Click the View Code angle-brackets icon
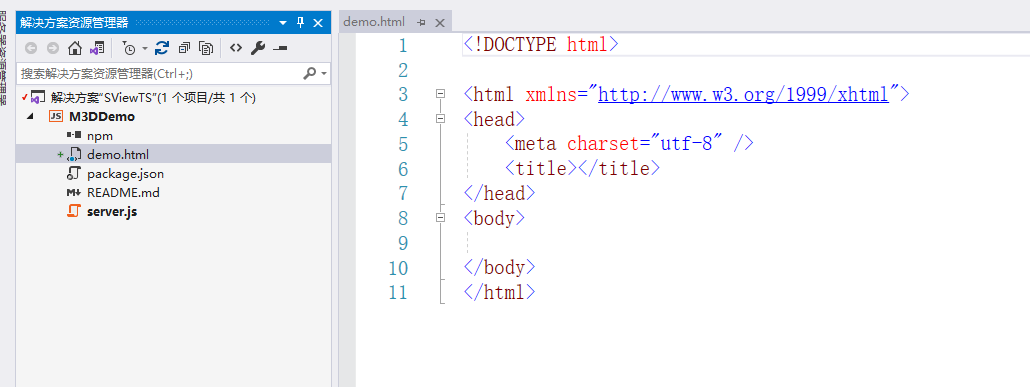 (x=236, y=48)
